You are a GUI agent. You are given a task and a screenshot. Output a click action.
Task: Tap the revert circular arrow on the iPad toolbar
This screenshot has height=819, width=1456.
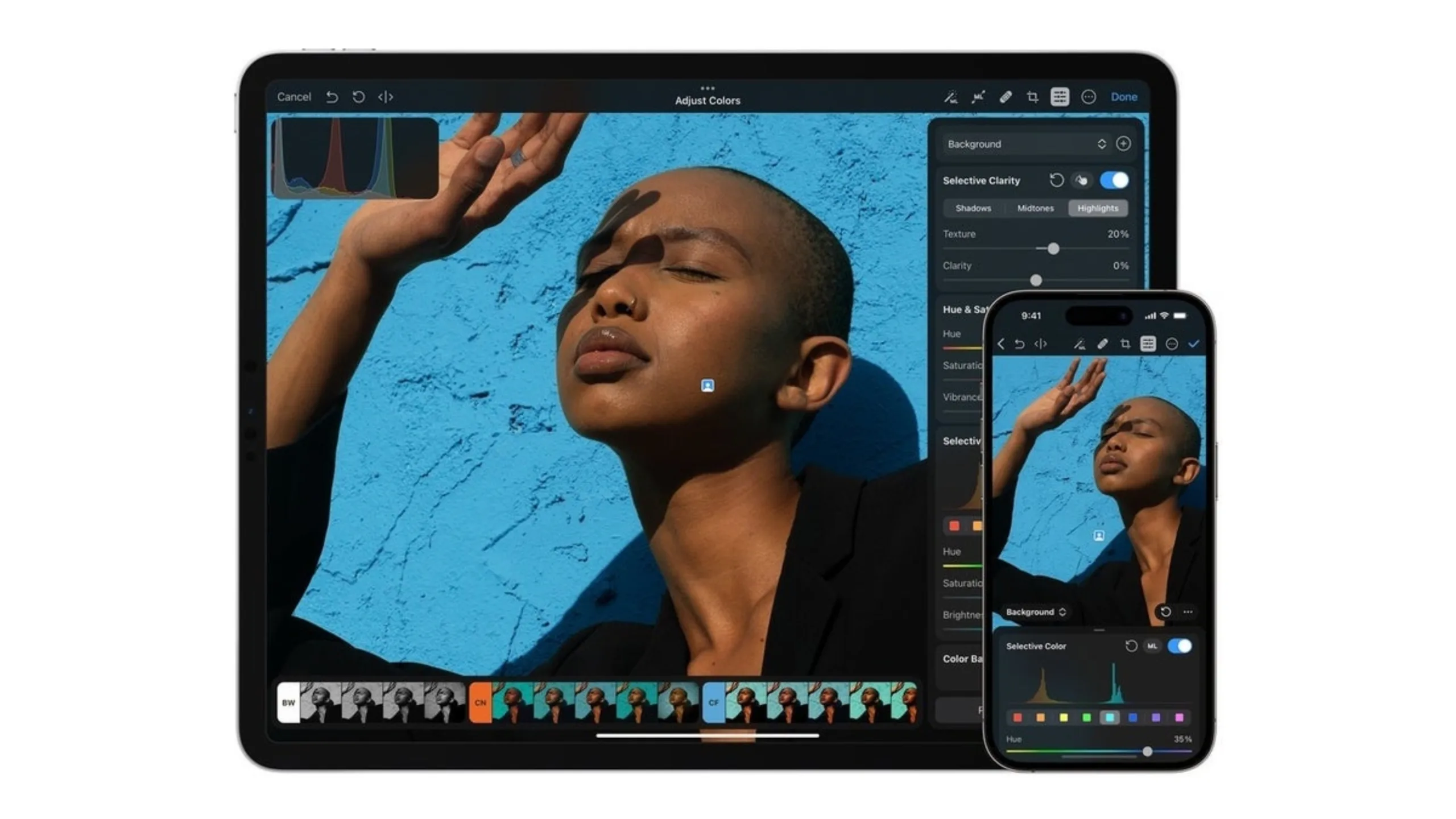[359, 97]
